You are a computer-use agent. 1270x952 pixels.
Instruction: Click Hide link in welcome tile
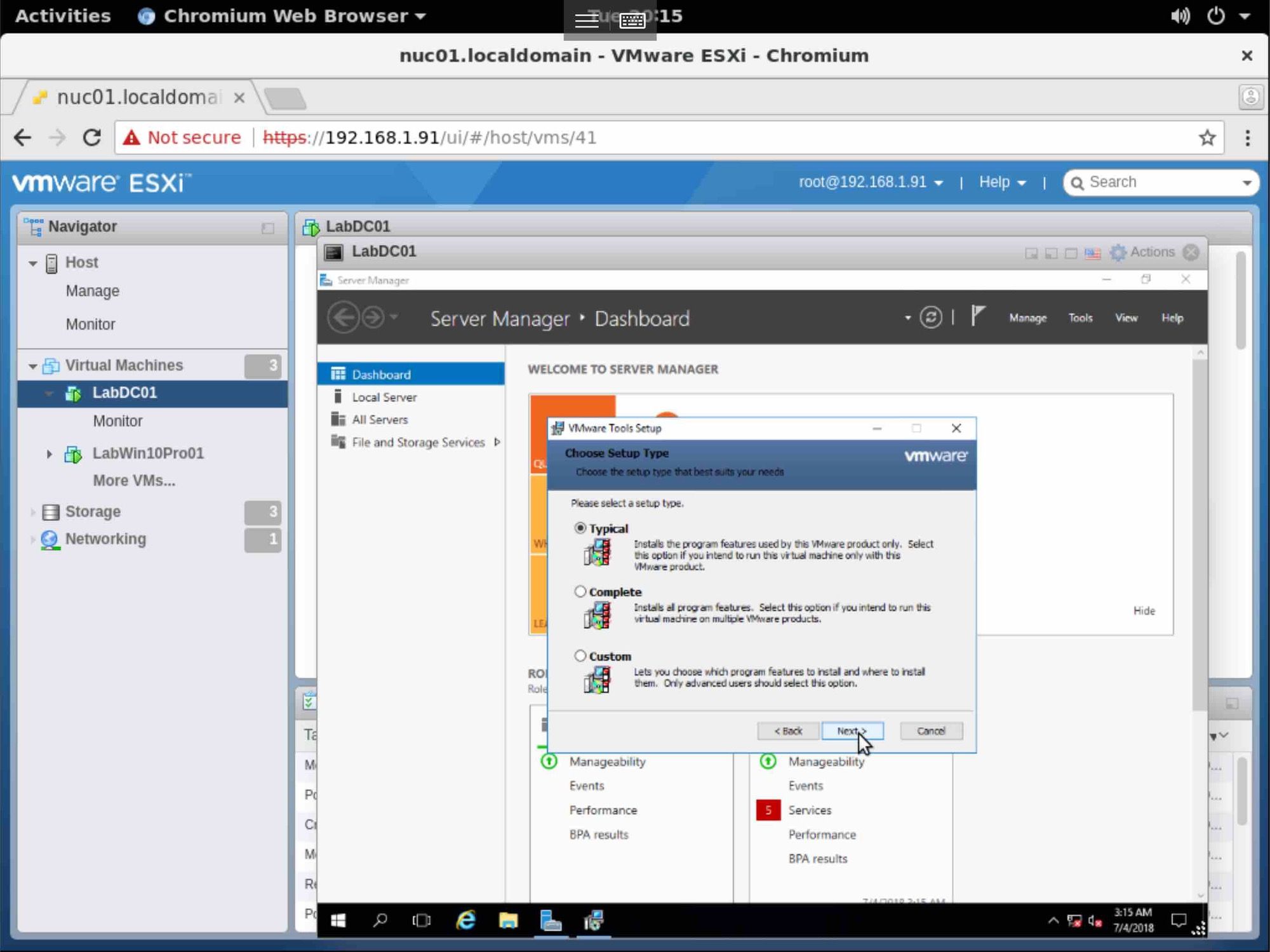click(x=1144, y=611)
